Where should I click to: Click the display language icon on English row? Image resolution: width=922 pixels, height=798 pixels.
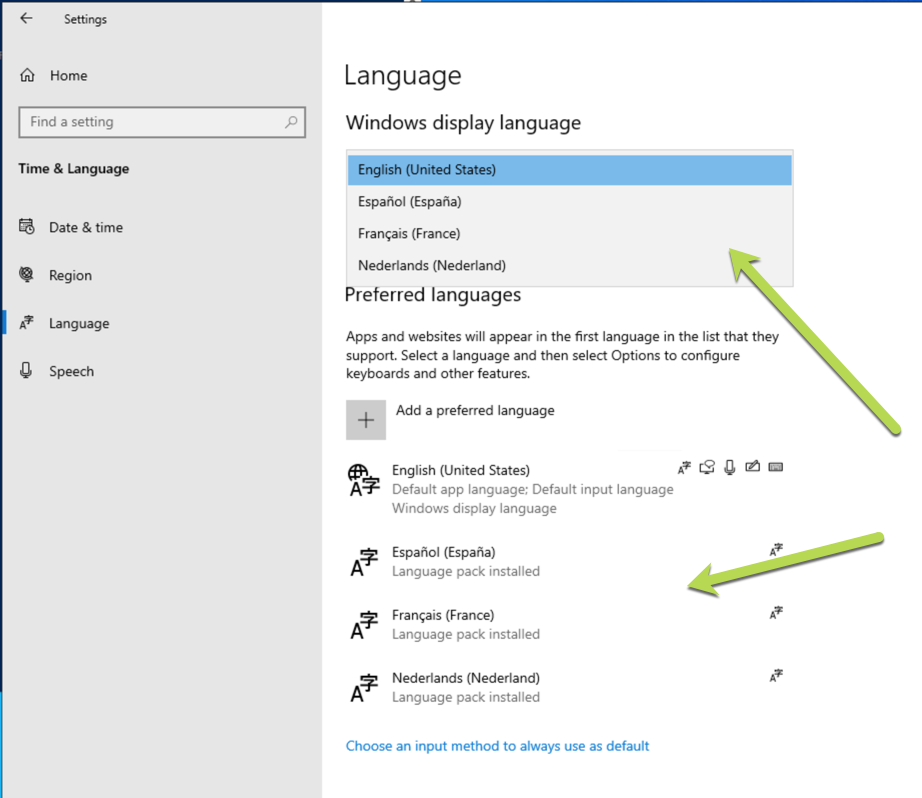pyautogui.click(x=684, y=468)
